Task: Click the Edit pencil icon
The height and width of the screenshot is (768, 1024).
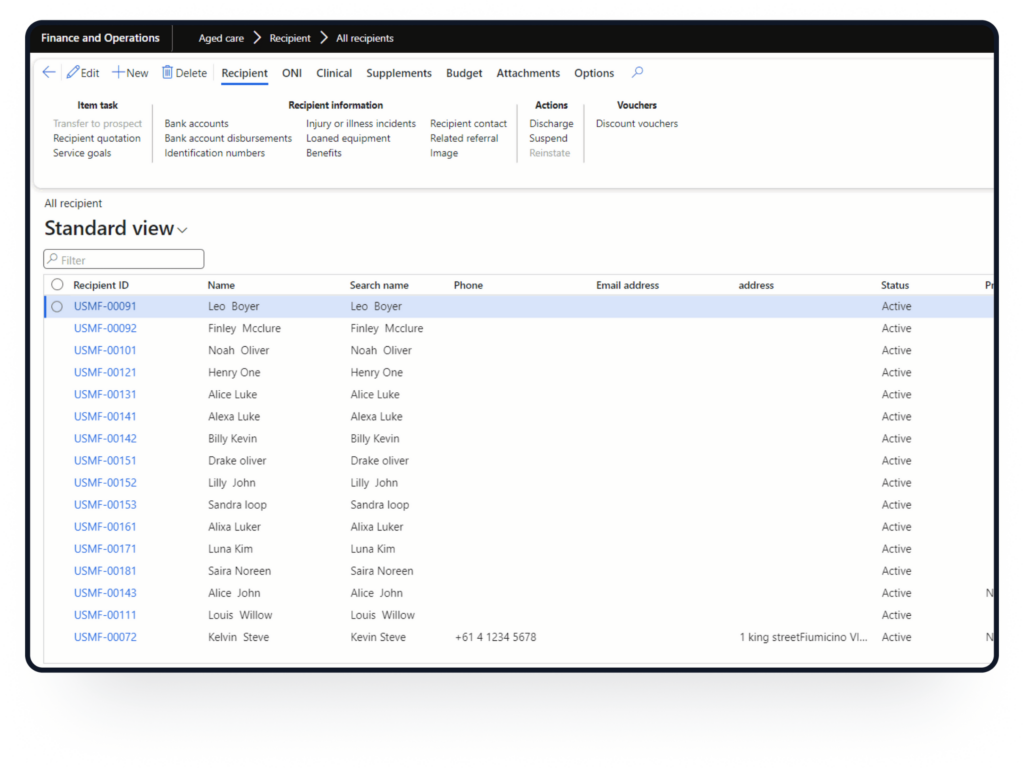Action: point(72,72)
